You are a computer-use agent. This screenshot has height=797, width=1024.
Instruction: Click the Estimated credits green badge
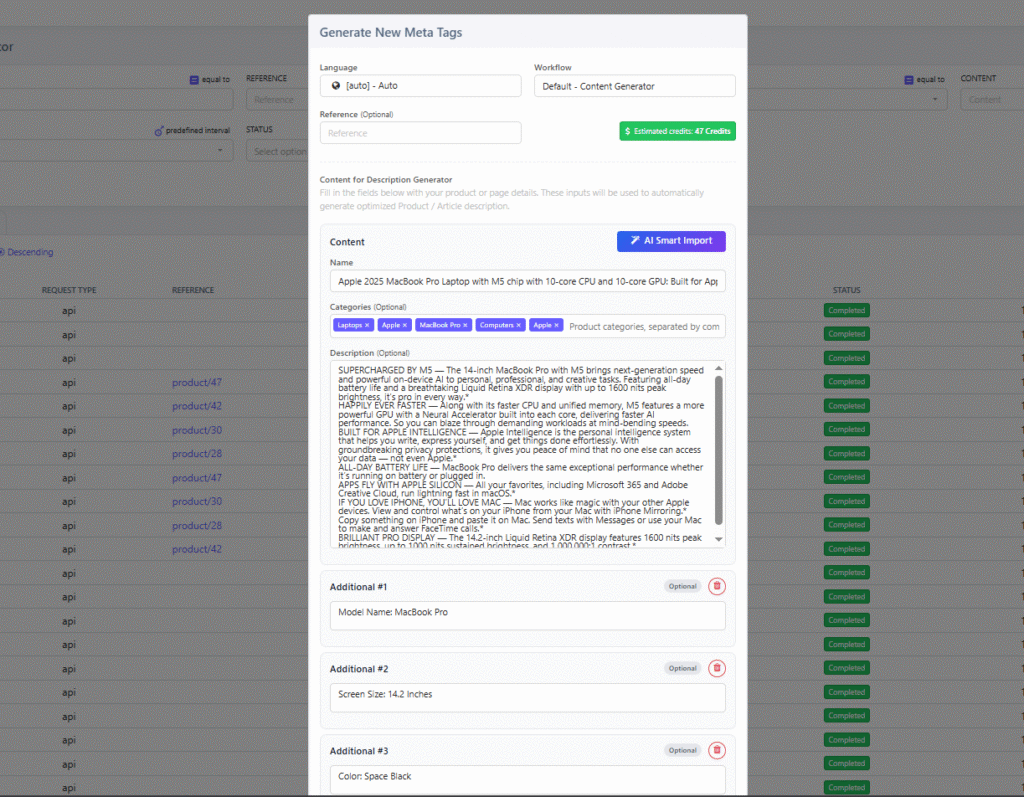click(677, 131)
